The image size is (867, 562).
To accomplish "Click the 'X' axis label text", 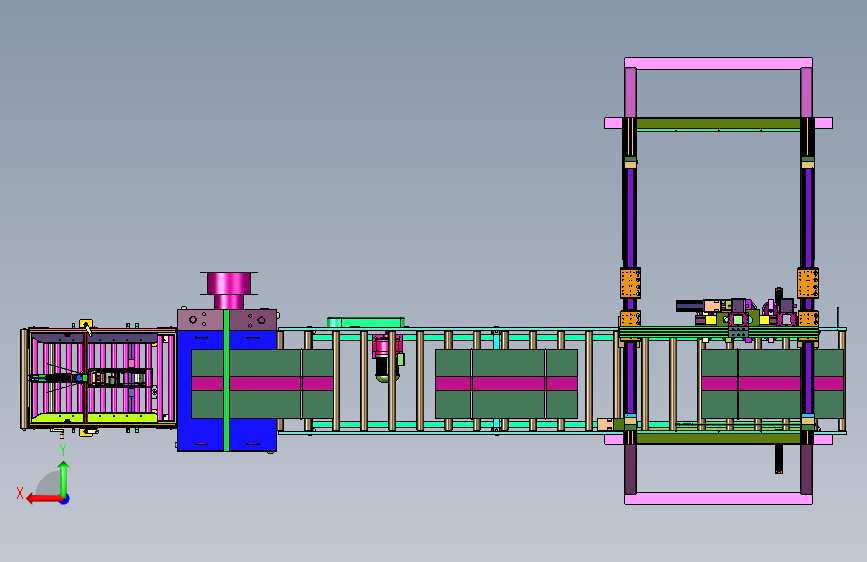I will tap(20, 493).
